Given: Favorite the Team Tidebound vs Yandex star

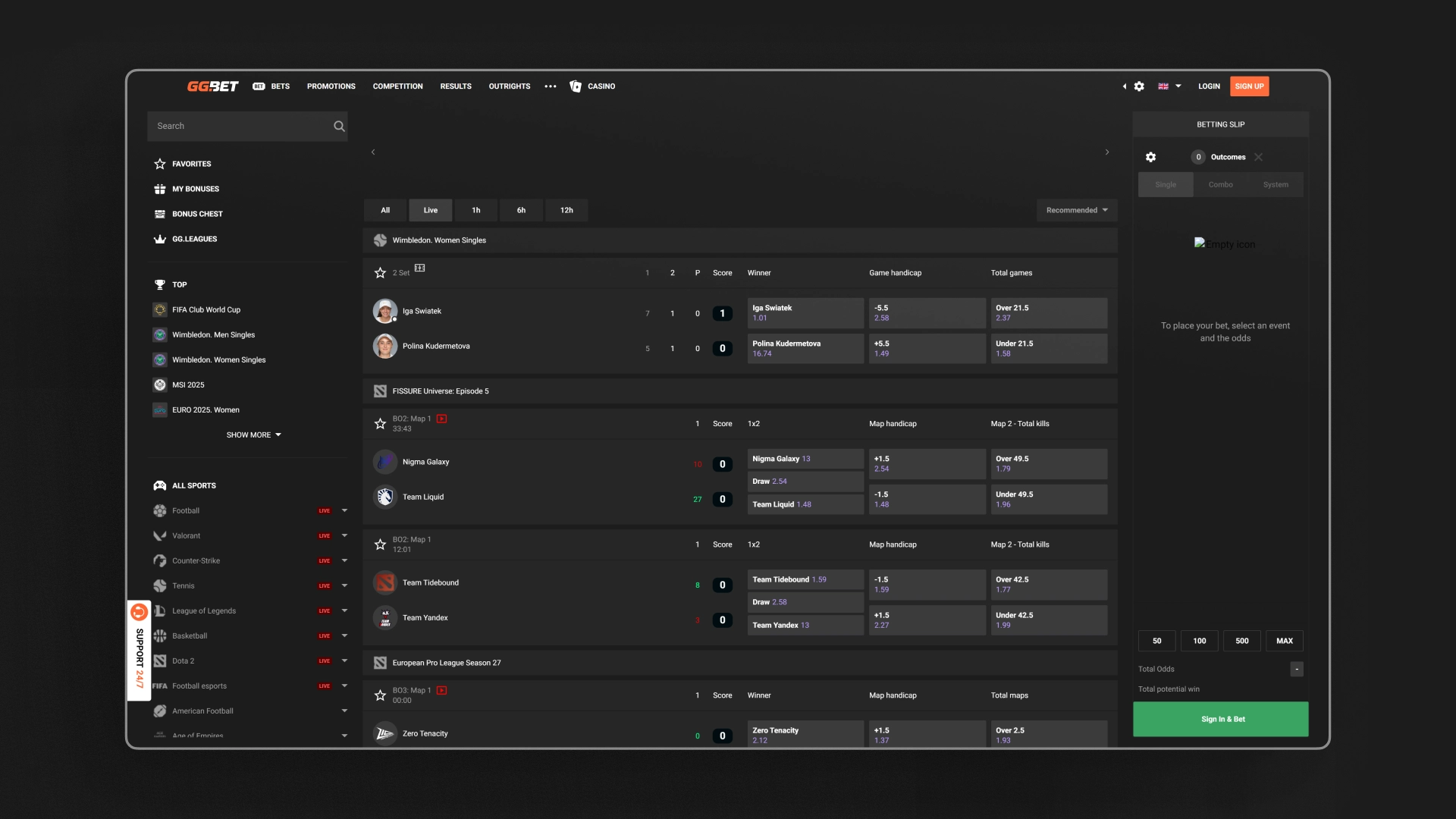Looking at the screenshot, I should tap(380, 544).
